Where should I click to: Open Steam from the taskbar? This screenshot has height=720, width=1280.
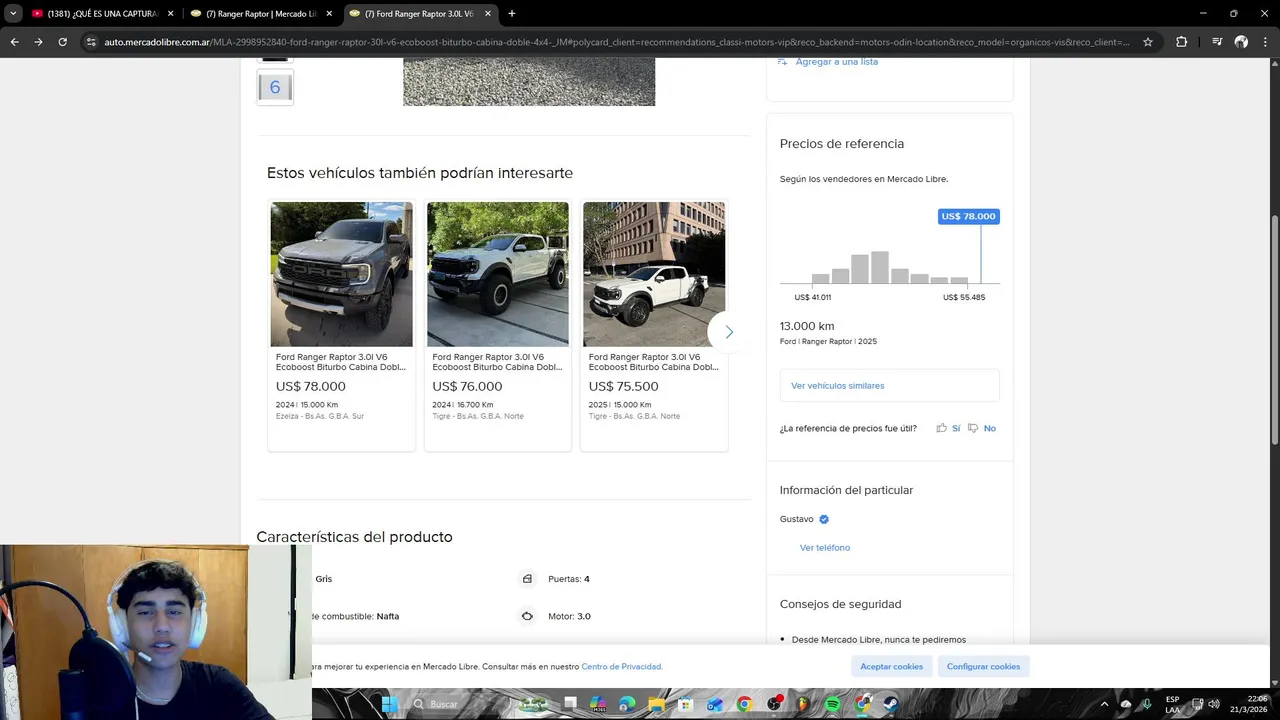click(x=890, y=704)
